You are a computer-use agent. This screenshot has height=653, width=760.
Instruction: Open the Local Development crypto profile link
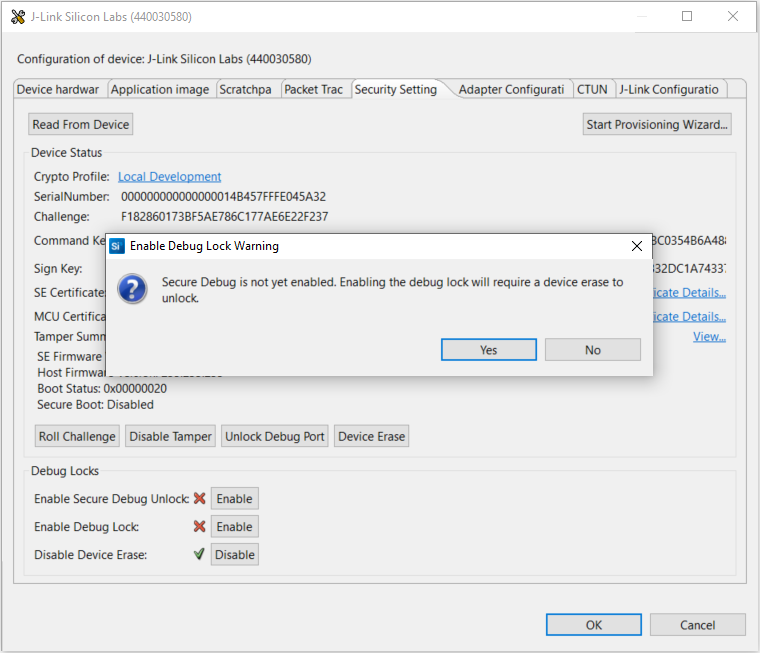coord(169,177)
